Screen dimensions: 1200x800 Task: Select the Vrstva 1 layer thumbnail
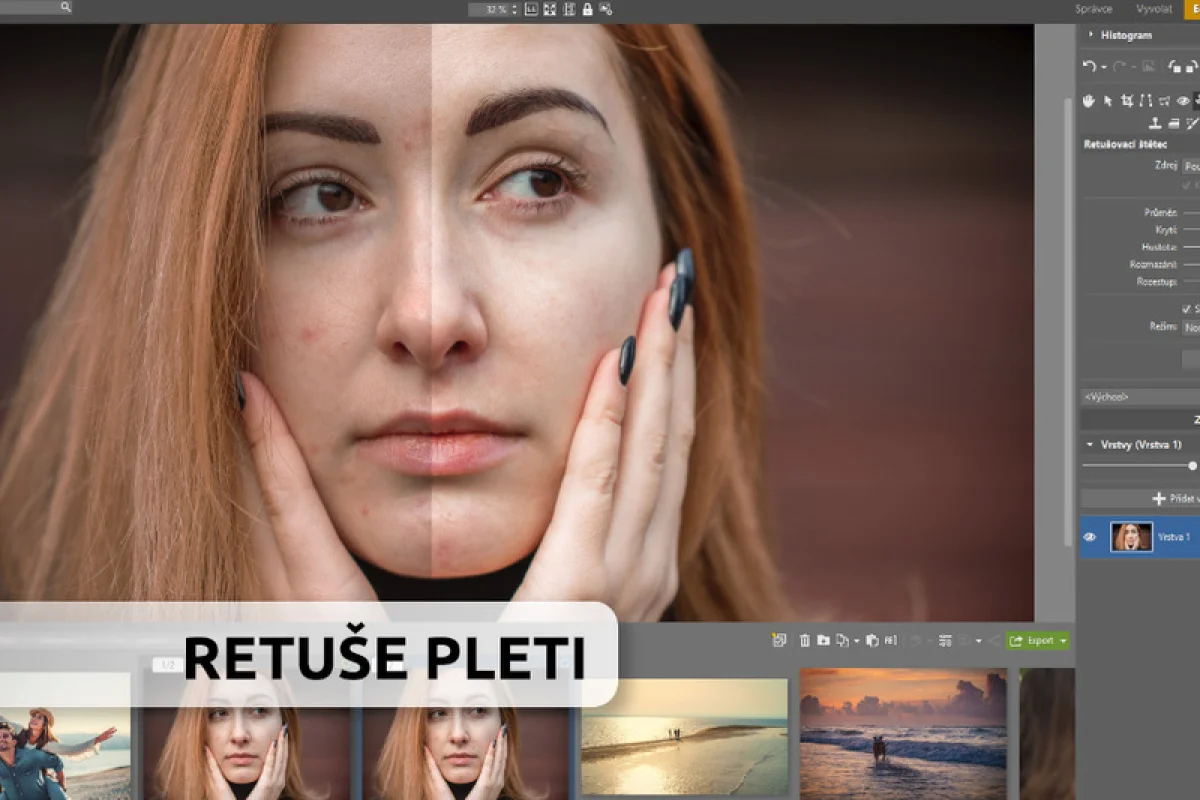click(x=1131, y=537)
